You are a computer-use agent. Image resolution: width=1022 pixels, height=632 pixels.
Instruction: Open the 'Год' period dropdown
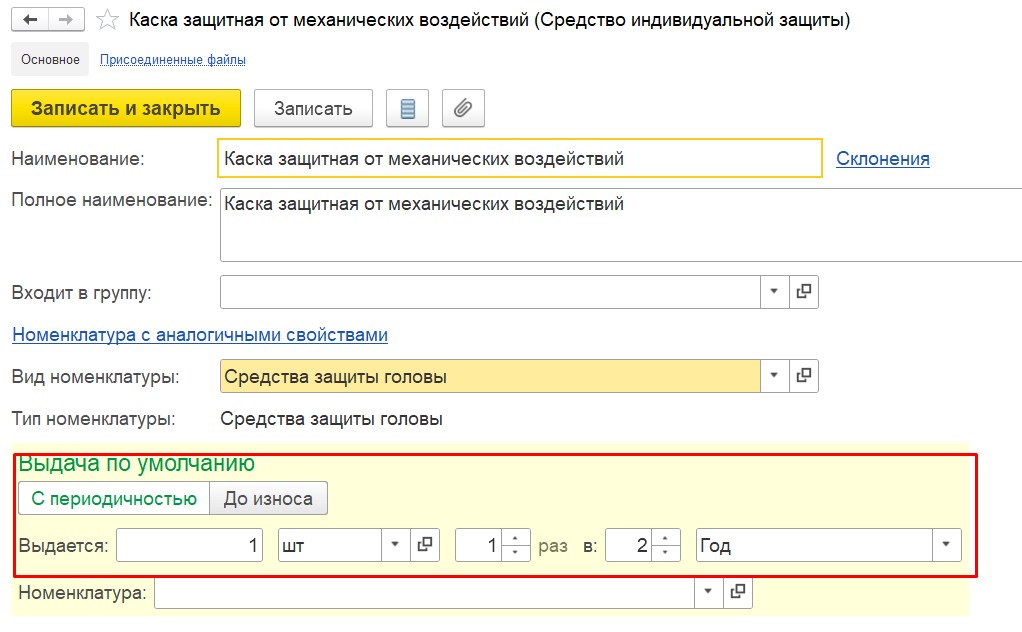(946, 545)
